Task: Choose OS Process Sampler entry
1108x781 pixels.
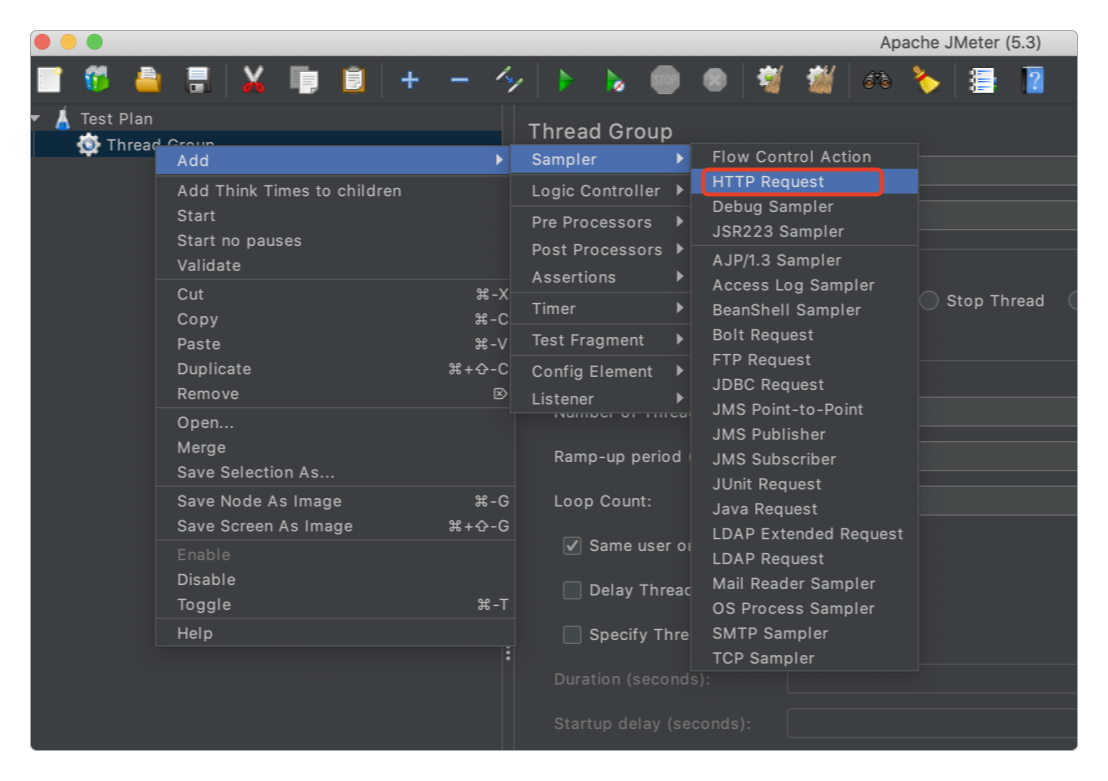Action: tap(805, 609)
